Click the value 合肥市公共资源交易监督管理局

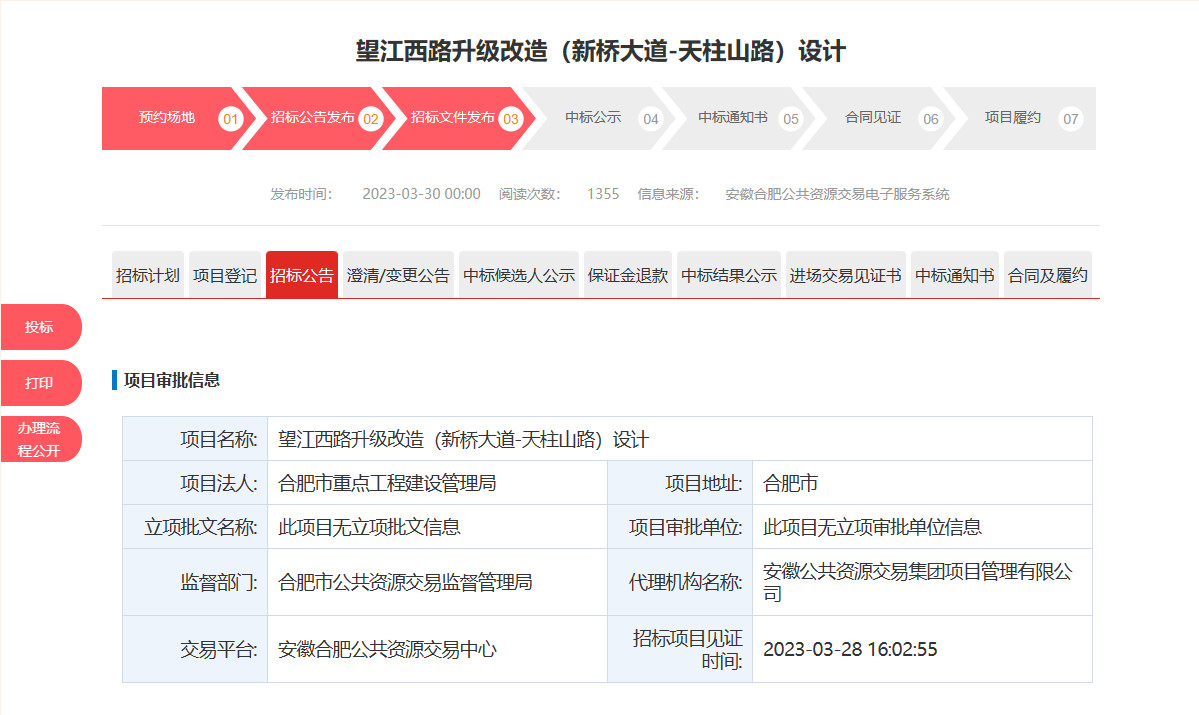405,583
